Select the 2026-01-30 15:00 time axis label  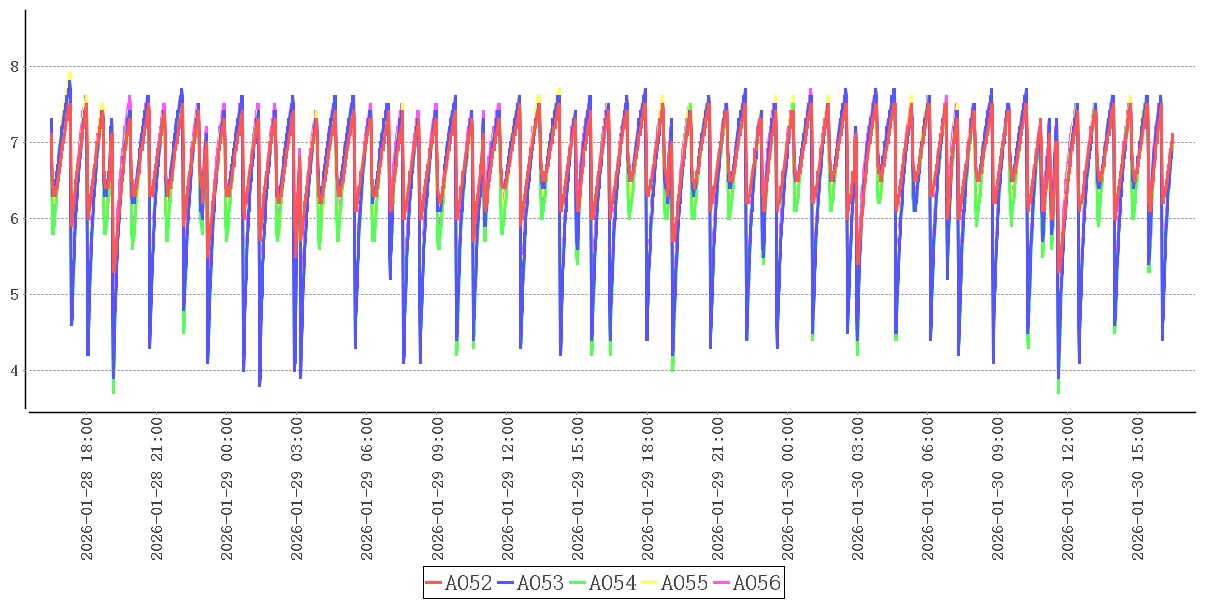coord(1138,490)
